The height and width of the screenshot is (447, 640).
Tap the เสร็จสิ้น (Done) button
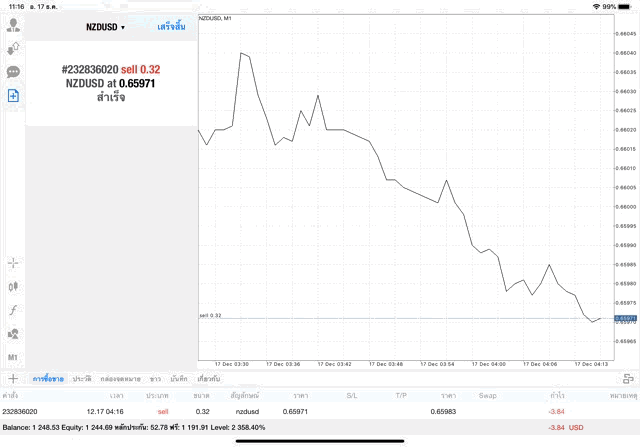(171, 27)
